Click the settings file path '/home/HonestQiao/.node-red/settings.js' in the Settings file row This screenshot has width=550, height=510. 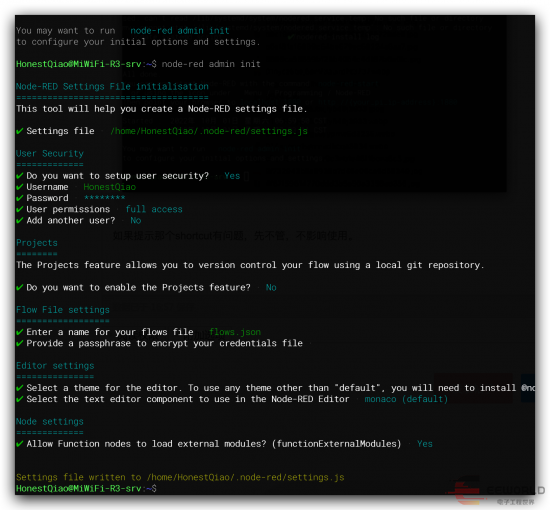209,131
